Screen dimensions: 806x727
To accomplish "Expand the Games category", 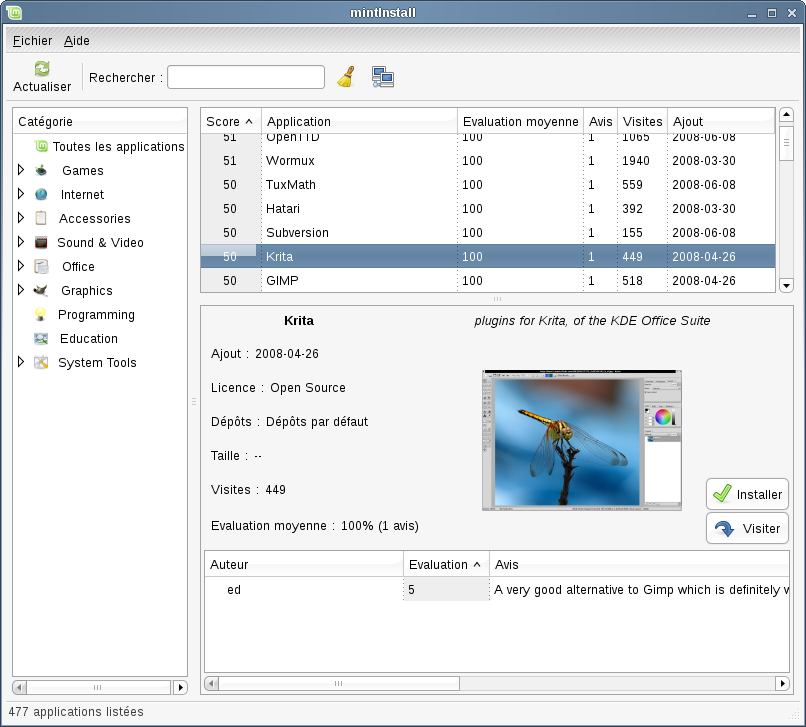I will [x=21, y=170].
